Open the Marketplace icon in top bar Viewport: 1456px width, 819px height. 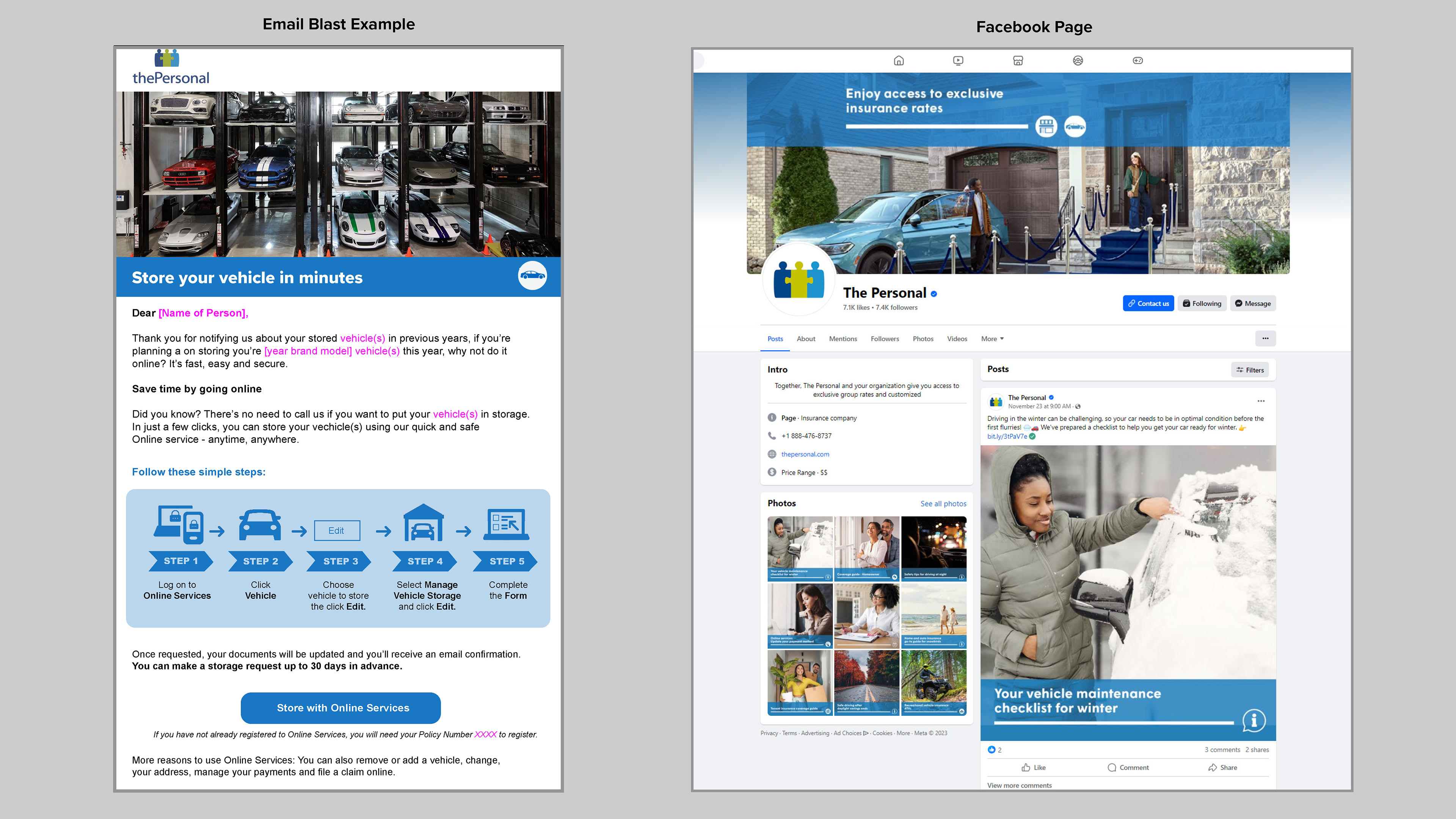(x=1018, y=61)
